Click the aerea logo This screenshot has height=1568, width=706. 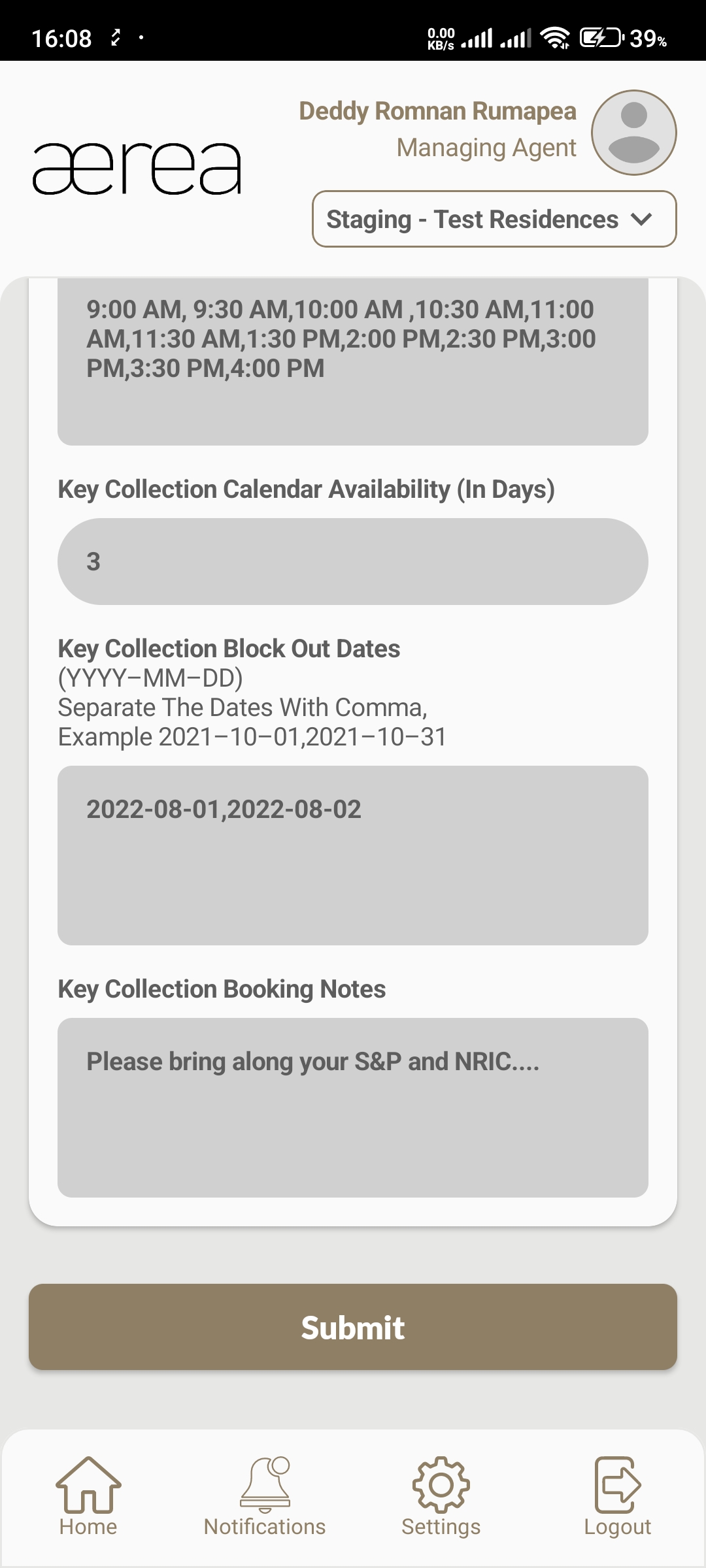coord(137,169)
